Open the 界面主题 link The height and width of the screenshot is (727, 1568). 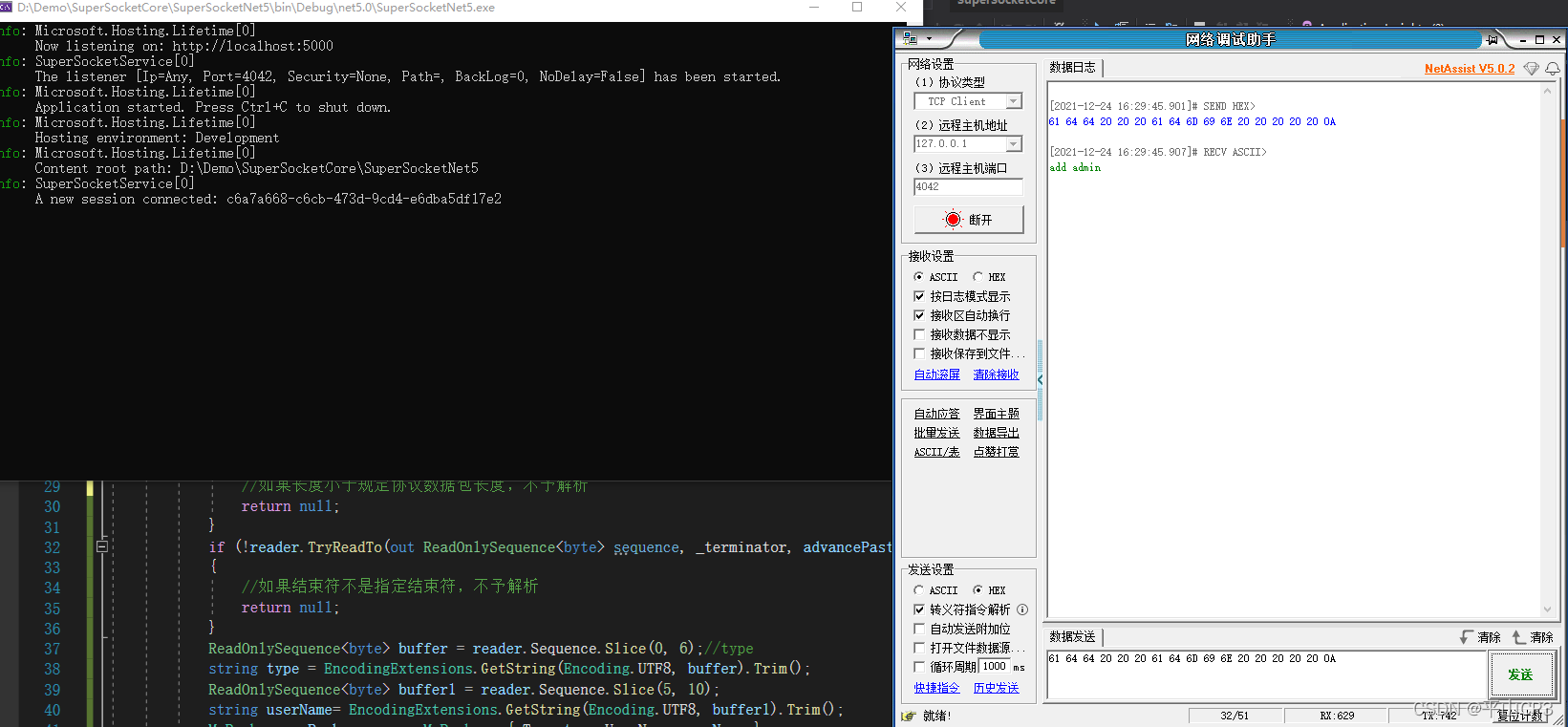tap(996, 414)
